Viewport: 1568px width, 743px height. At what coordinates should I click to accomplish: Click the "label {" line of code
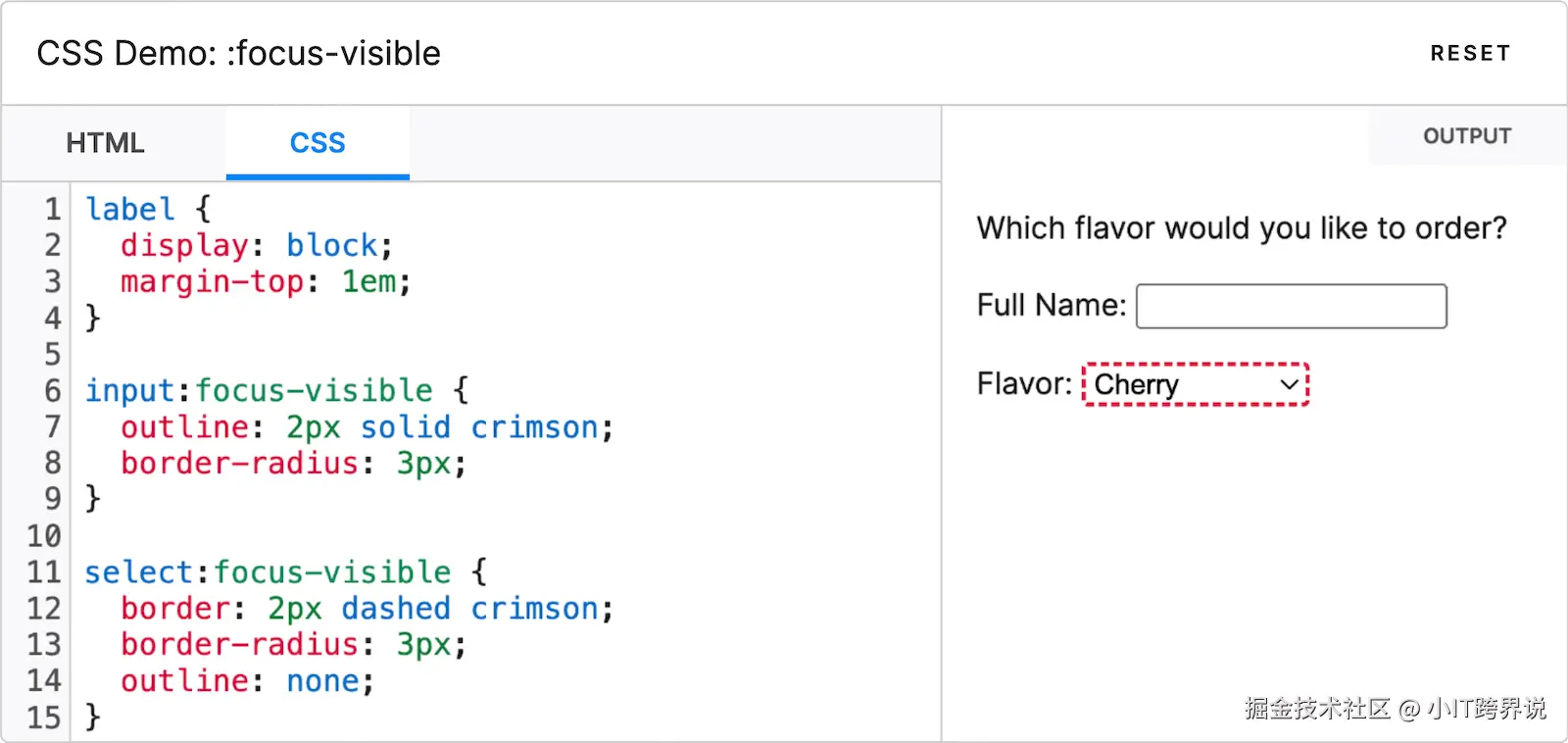click(147, 209)
